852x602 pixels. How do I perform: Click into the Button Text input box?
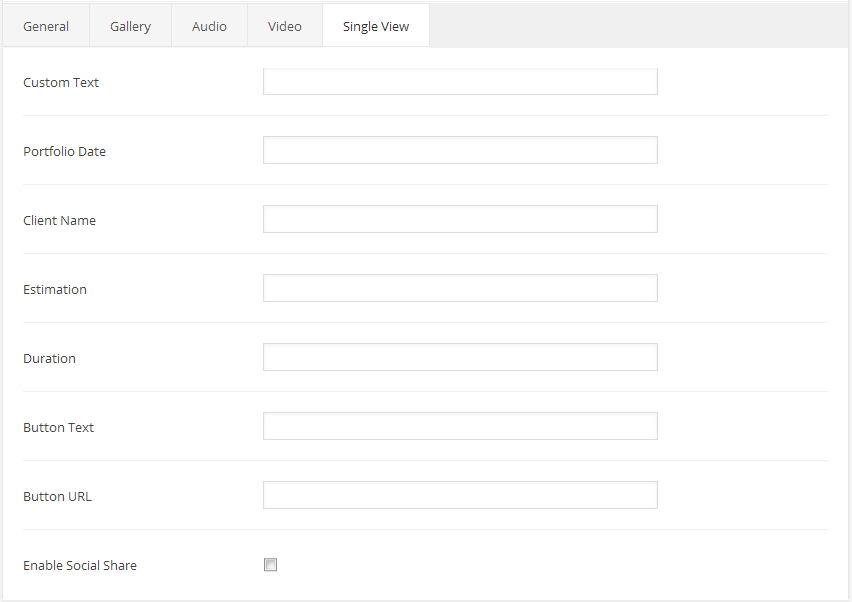pos(460,426)
